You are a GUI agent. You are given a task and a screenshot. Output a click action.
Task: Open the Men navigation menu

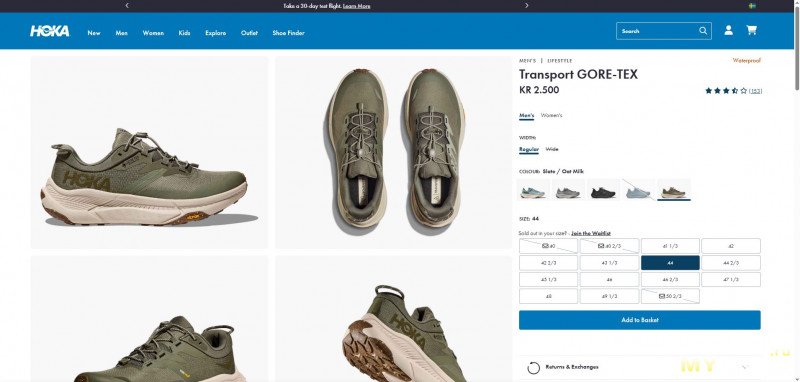tap(121, 33)
